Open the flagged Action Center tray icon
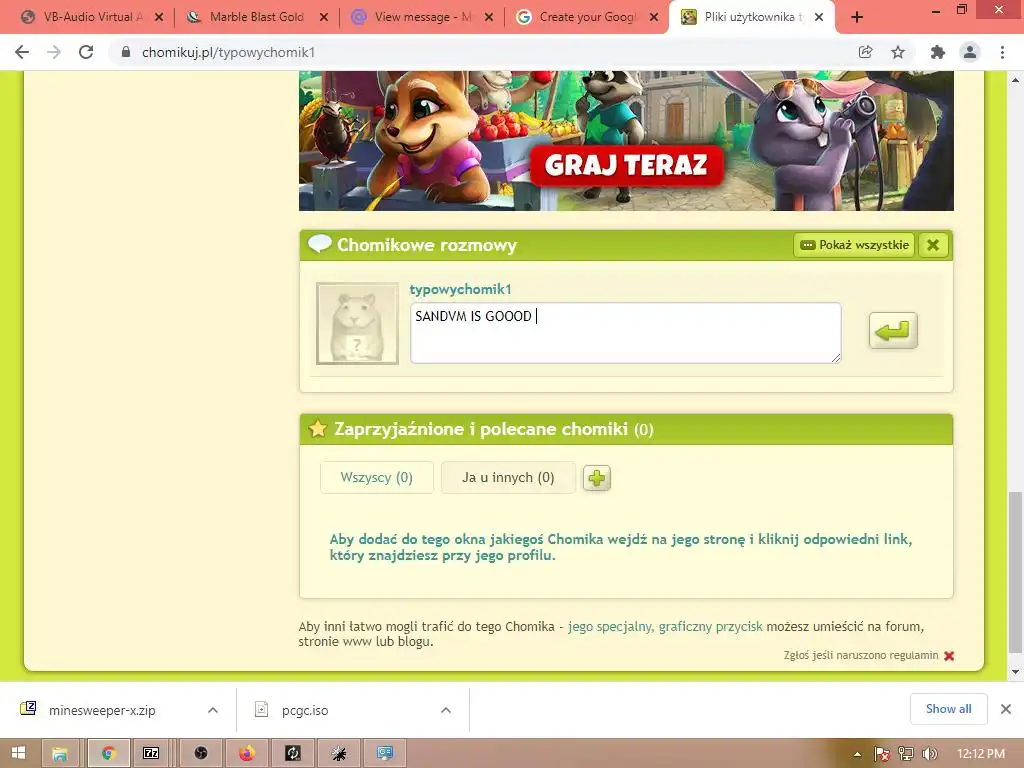 882,754
